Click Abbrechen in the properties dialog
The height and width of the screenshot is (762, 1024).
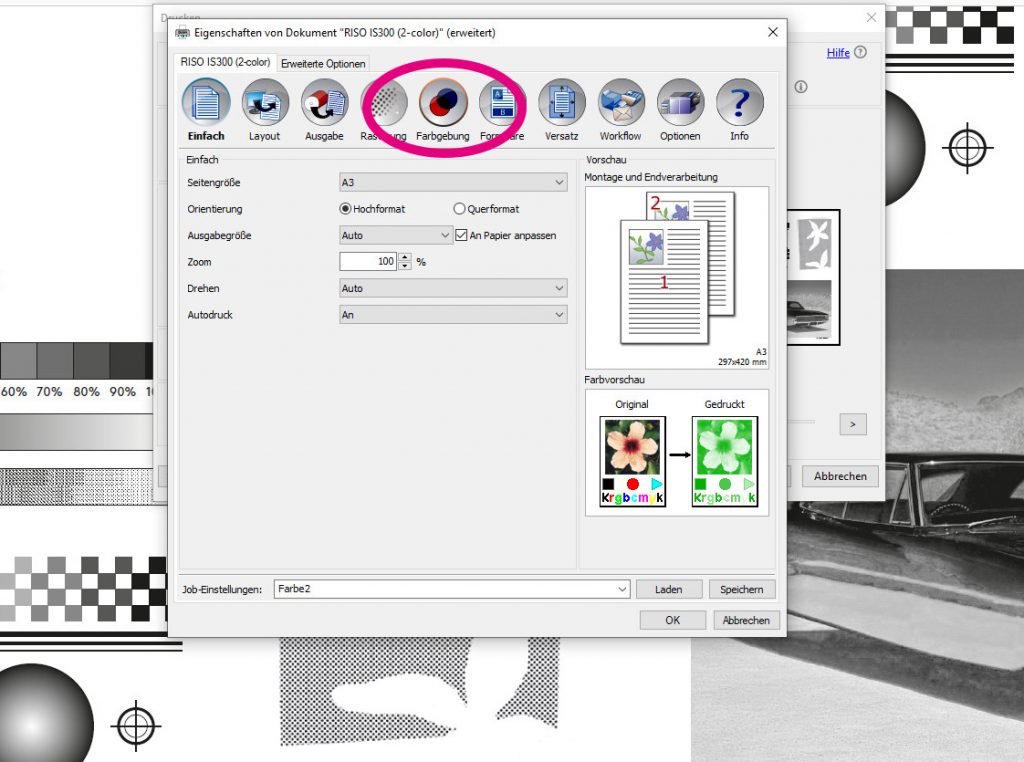tap(746, 620)
